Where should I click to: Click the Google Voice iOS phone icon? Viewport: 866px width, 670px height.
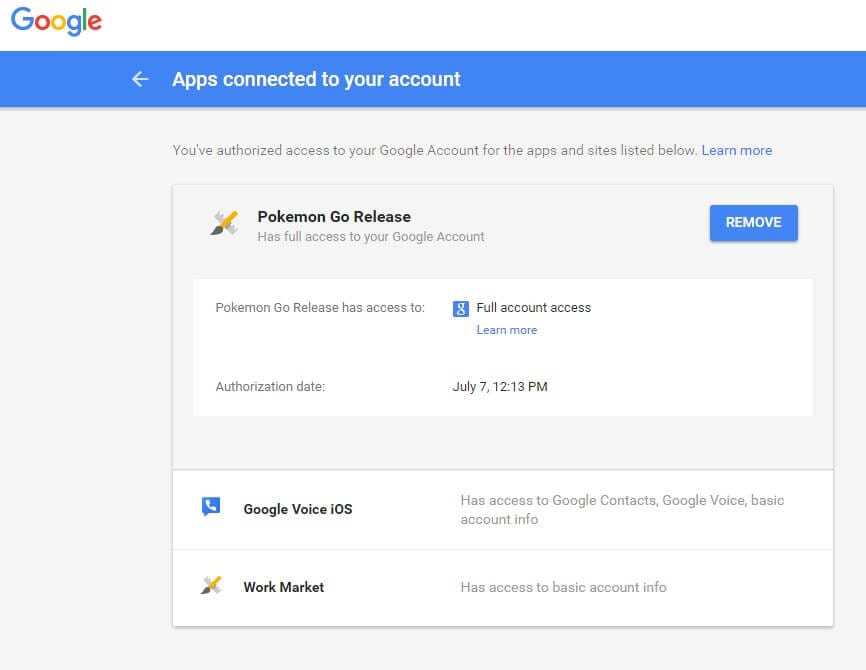click(211, 507)
